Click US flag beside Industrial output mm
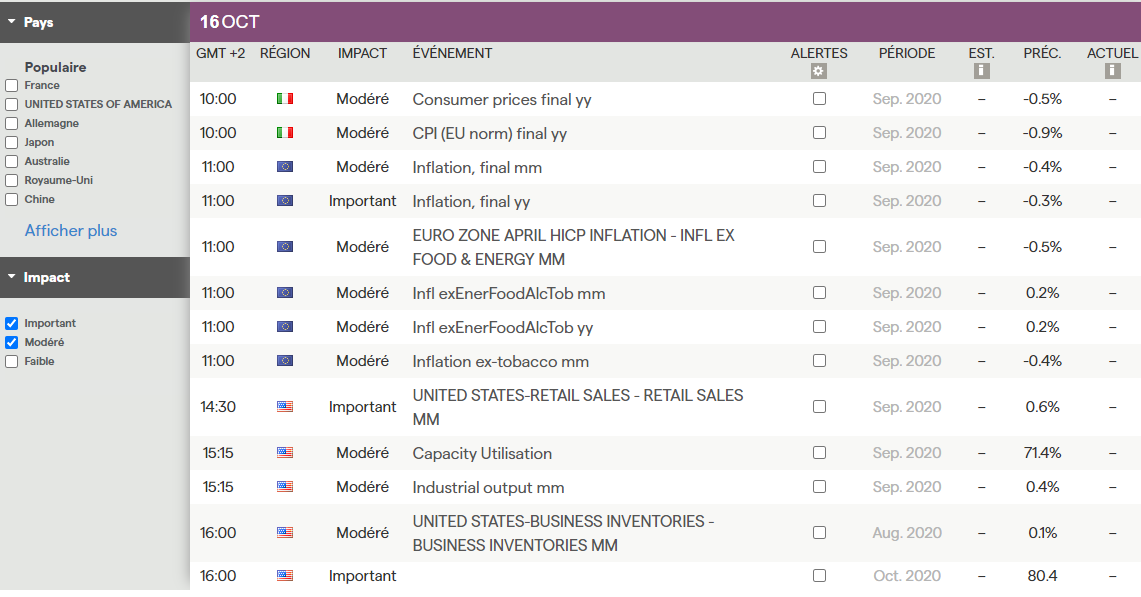Viewport: 1141px width, 597px height. click(x=285, y=487)
